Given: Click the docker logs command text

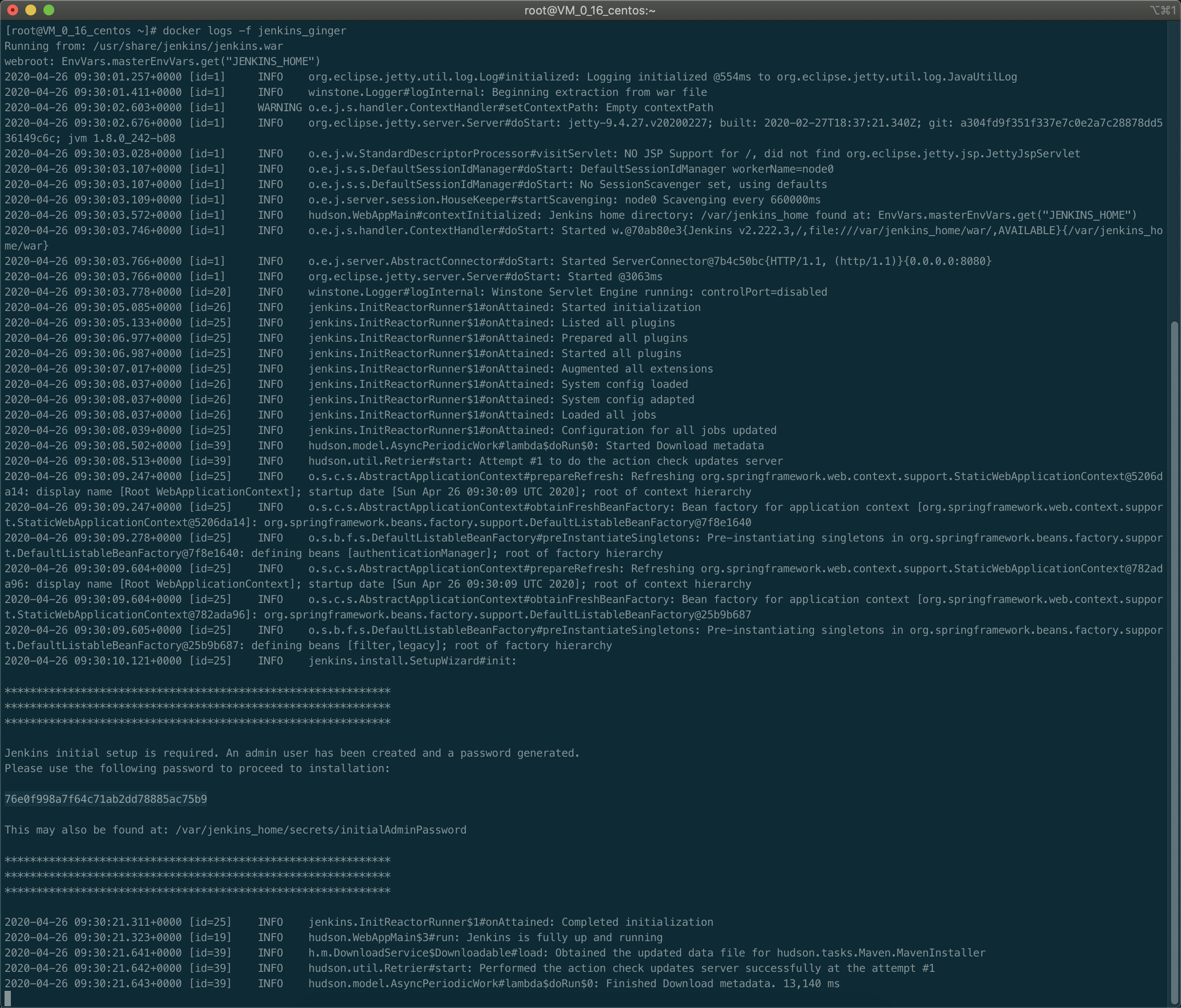Looking at the screenshot, I should [x=254, y=31].
